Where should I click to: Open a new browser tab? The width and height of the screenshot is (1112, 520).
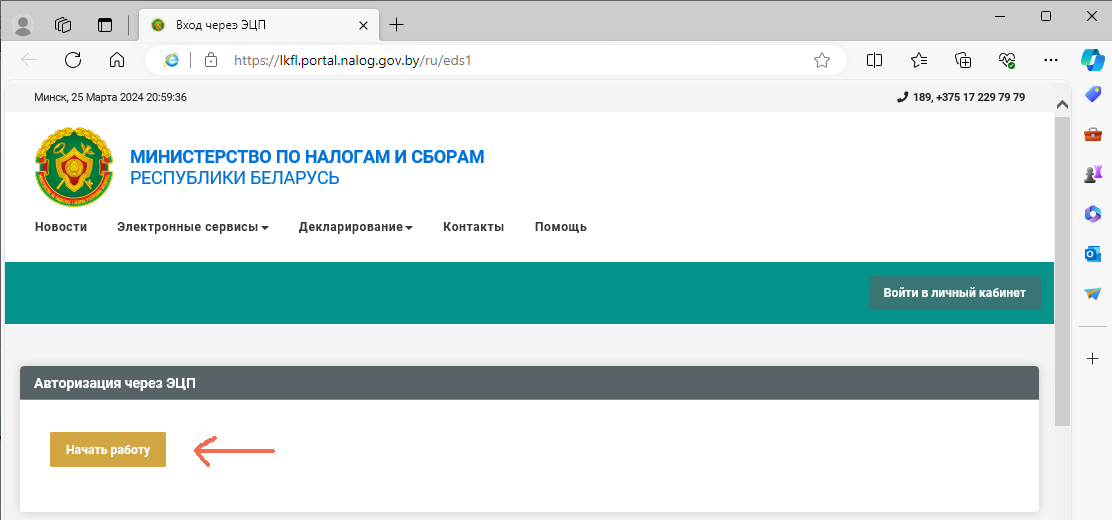pyautogui.click(x=396, y=25)
